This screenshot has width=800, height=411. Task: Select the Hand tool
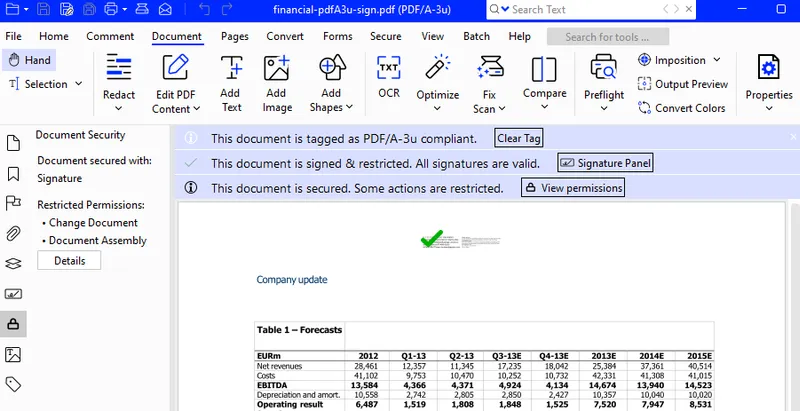tap(29, 60)
